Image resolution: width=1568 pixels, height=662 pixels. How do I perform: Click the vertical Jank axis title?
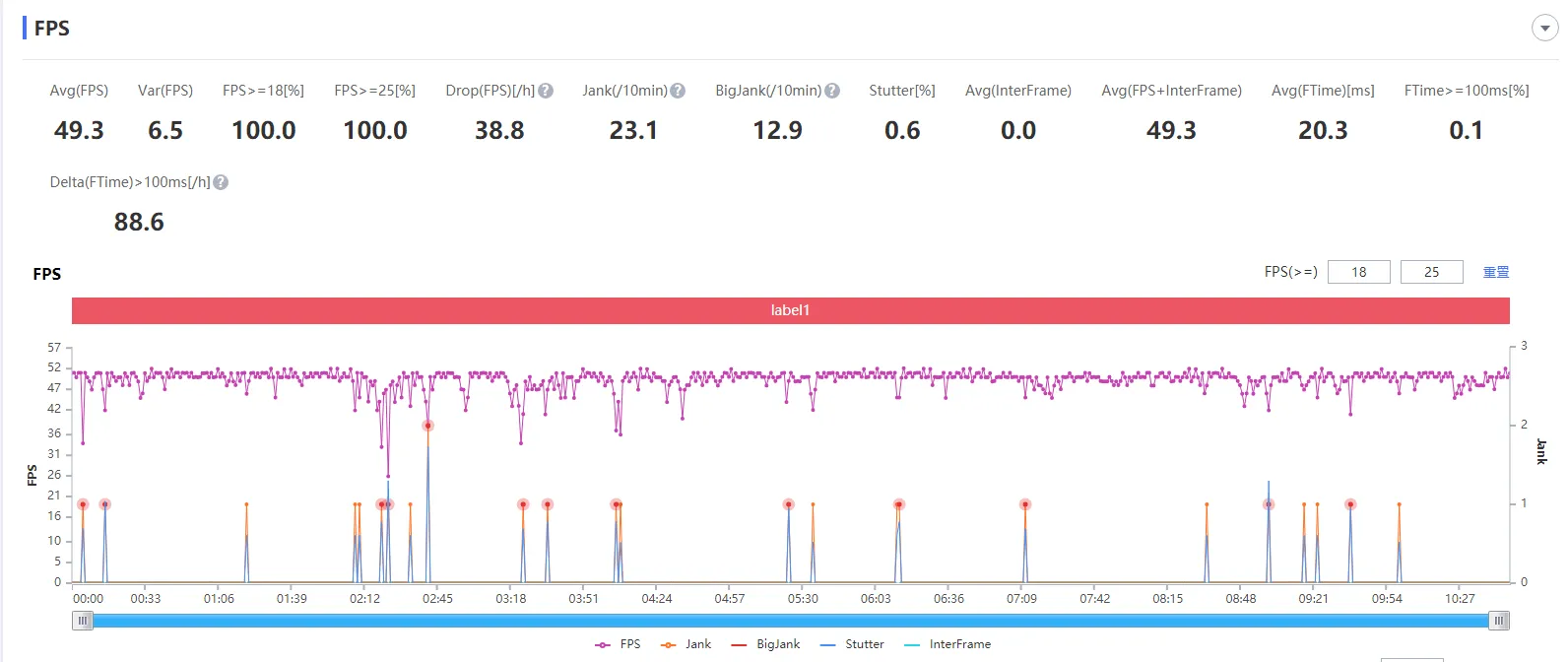point(1541,451)
